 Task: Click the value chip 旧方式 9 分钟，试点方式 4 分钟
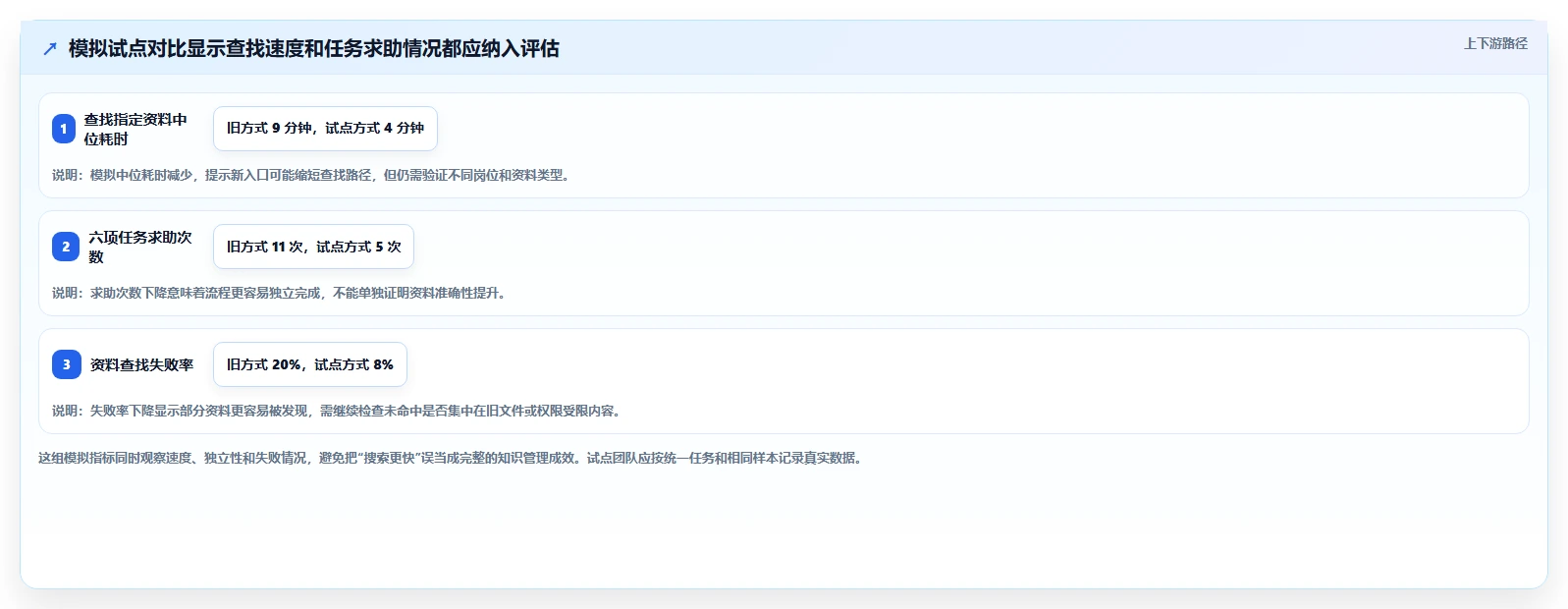[325, 129]
